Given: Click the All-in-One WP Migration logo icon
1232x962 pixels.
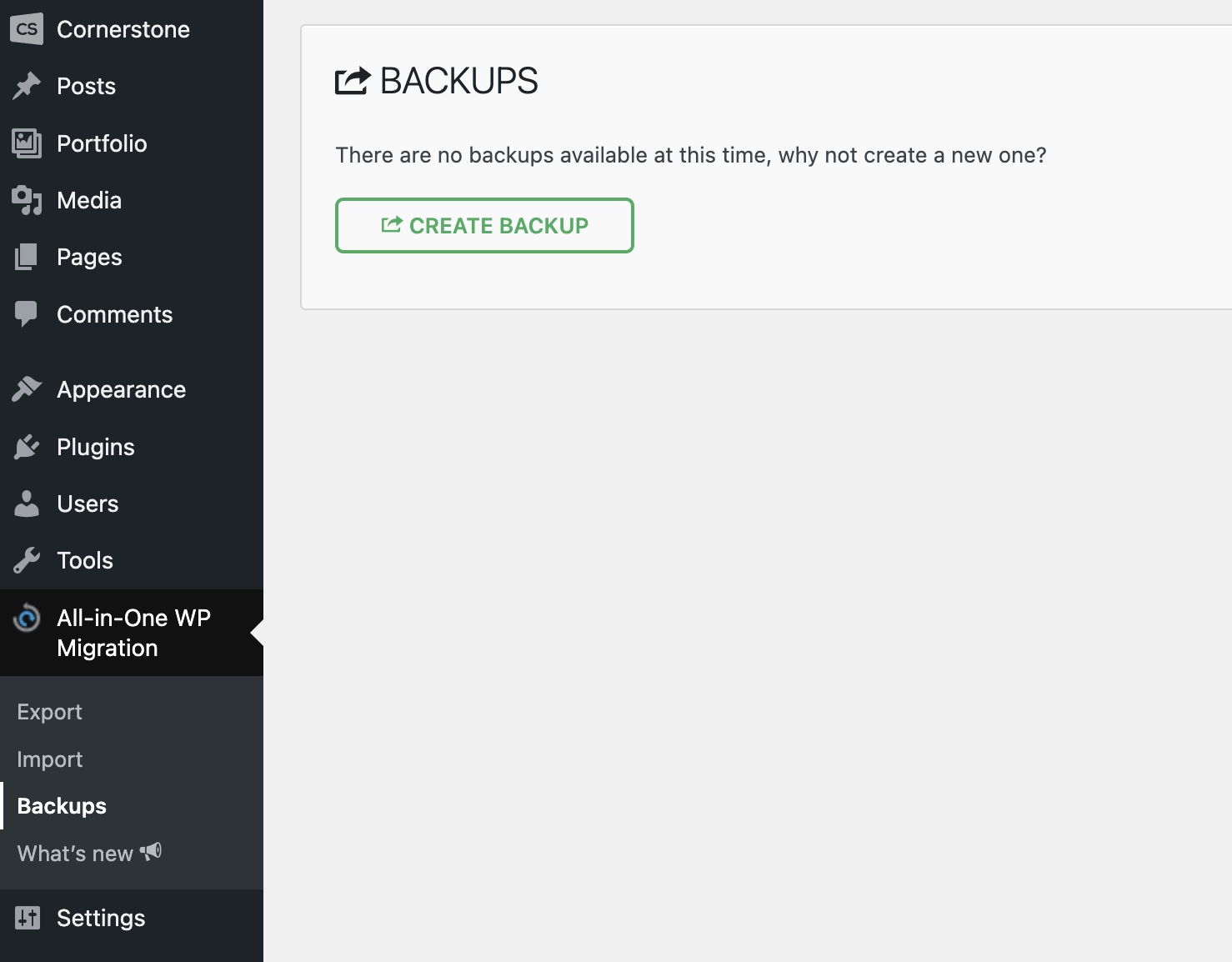Looking at the screenshot, I should point(27,619).
